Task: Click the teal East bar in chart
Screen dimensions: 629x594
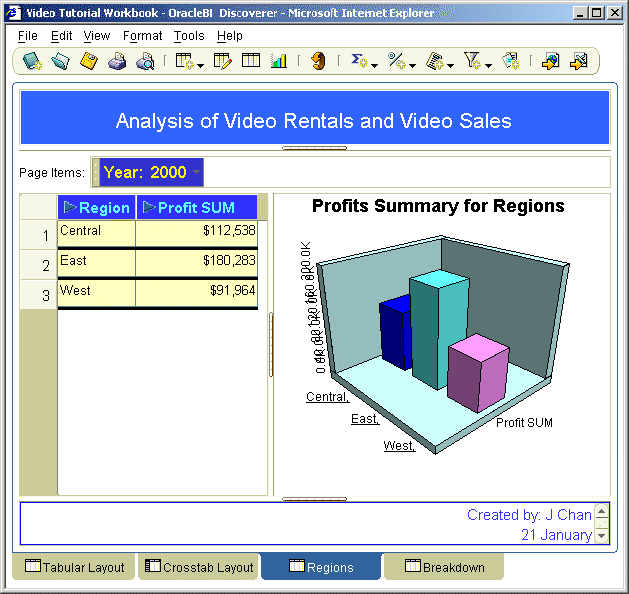Action: pyautogui.click(x=439, y=329)
